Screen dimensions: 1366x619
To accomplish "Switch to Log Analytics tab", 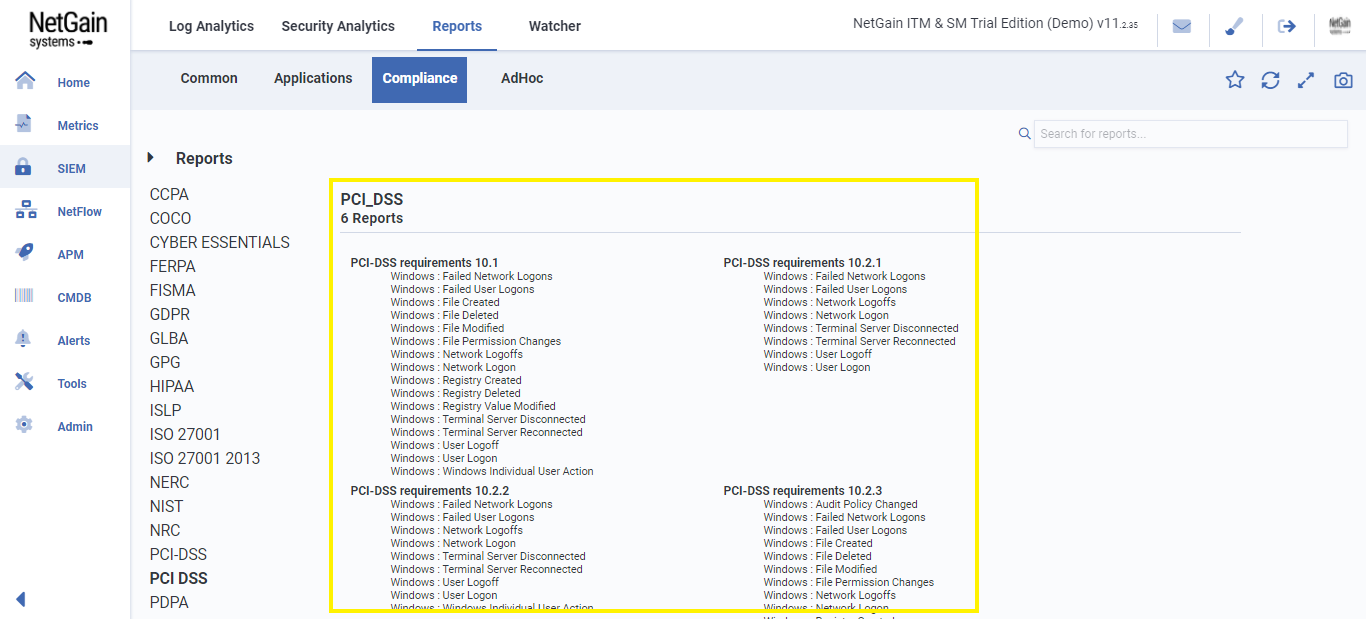I will pyautogui.click(x=211, y=26).
